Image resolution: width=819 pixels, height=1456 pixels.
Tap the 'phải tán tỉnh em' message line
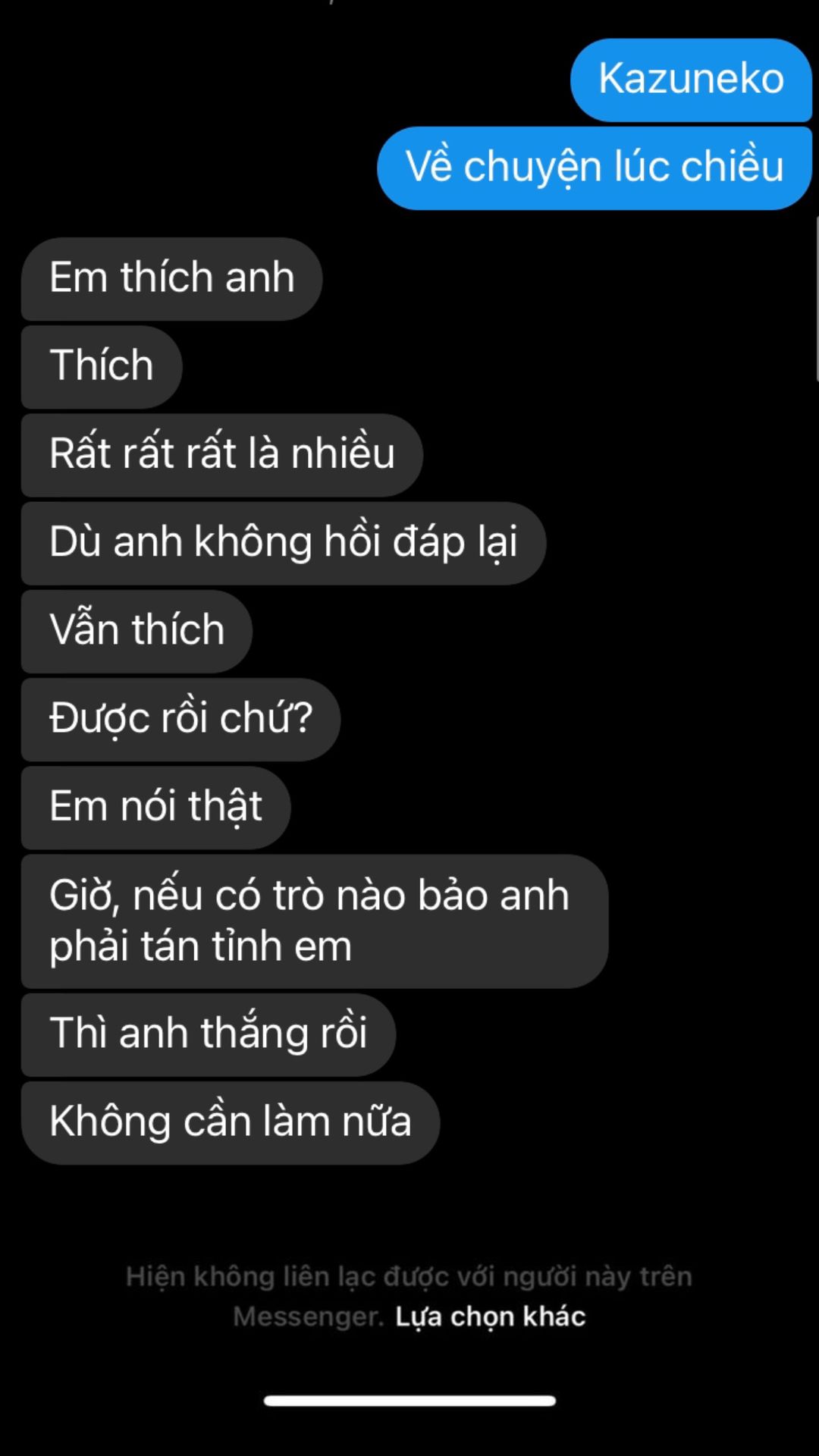pos(201,947)
